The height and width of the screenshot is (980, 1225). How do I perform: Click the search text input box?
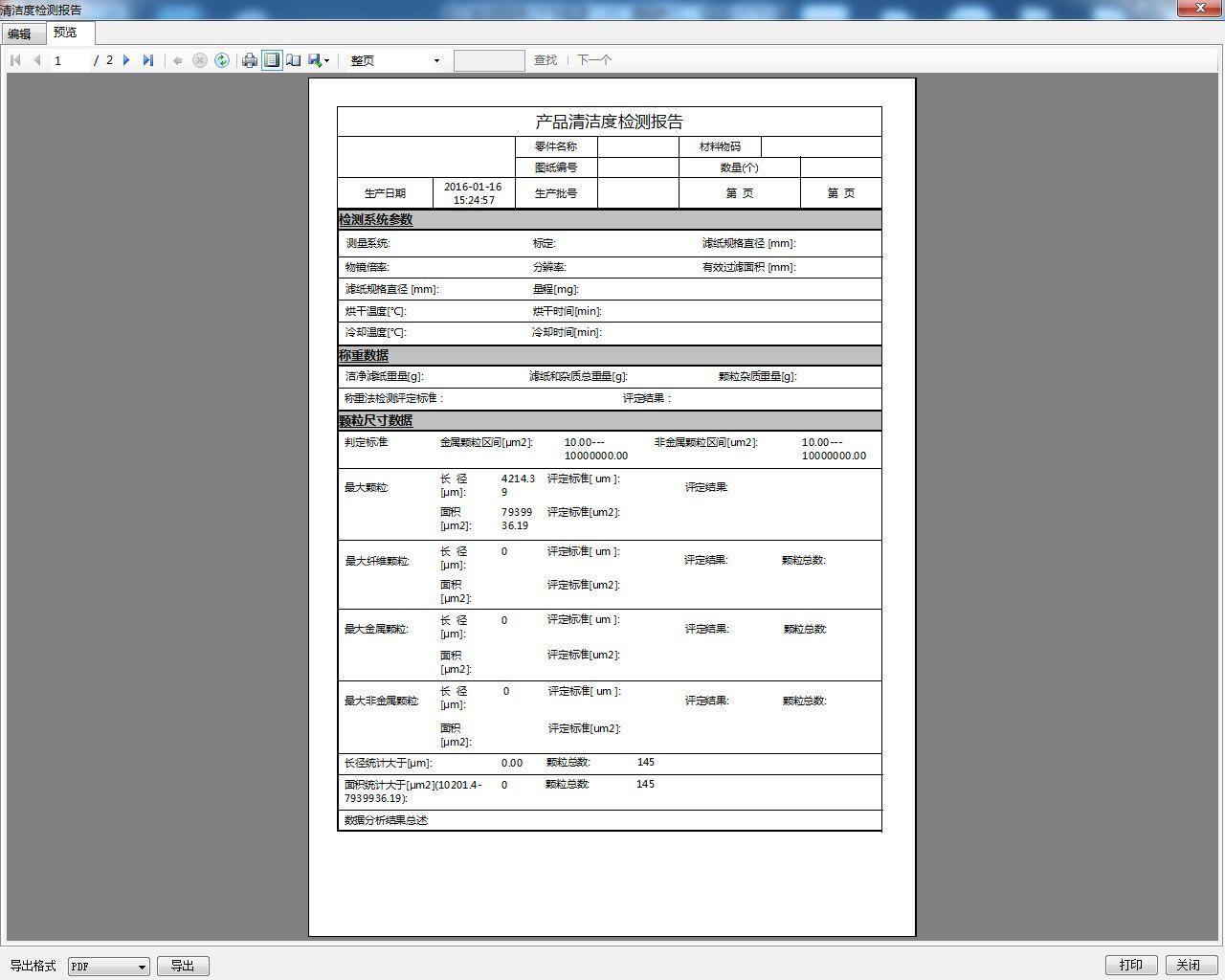pos(489,60)
